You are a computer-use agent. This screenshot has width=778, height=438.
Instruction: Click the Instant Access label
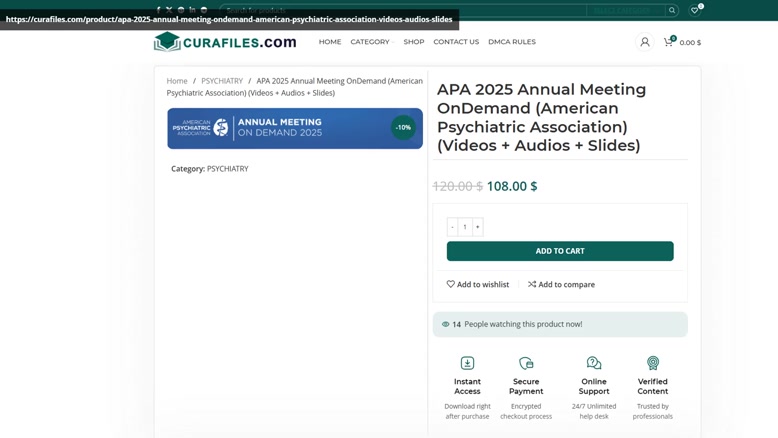coord(467,386)
